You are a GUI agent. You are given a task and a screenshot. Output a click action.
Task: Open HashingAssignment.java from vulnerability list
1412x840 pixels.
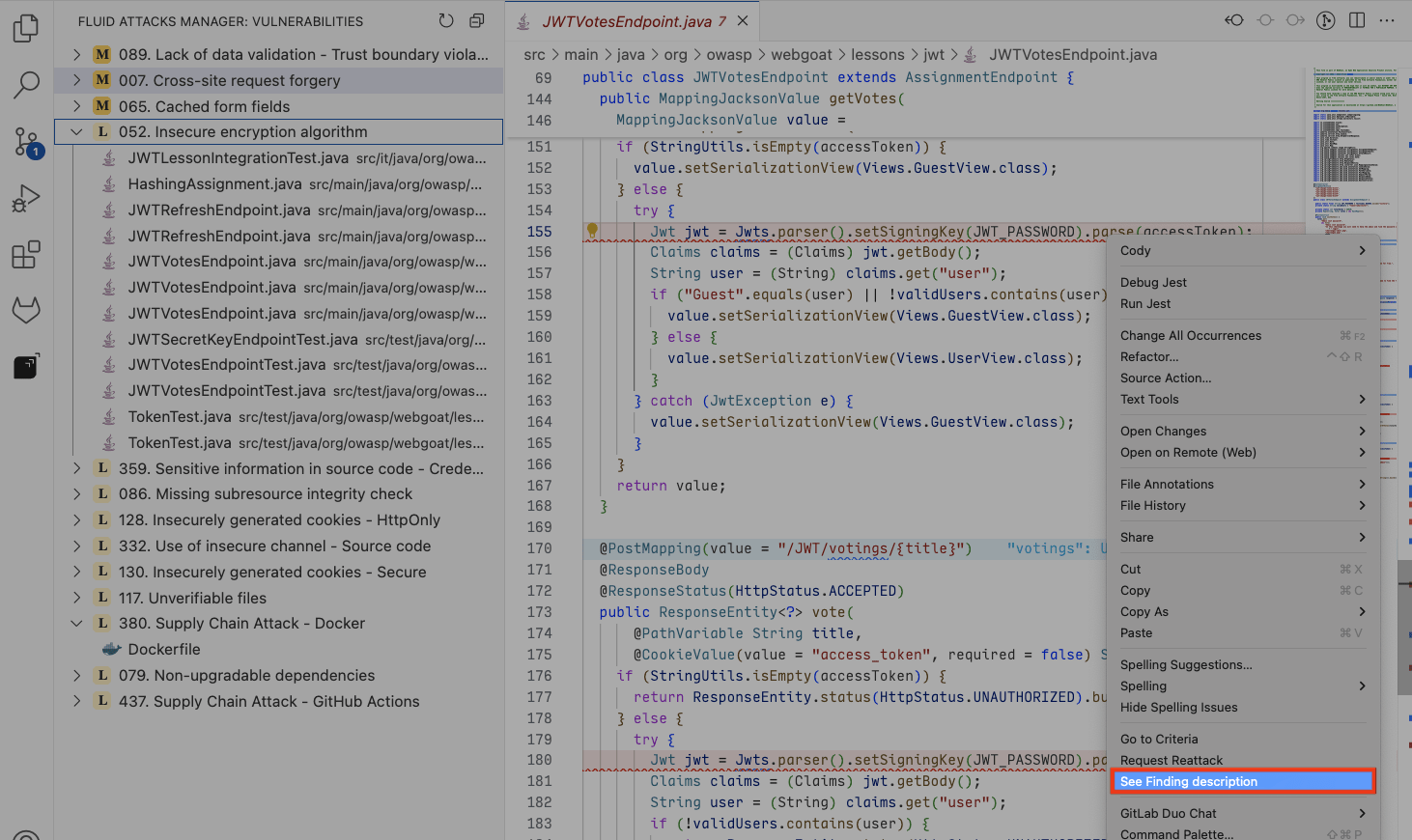[x=279, y=184]
